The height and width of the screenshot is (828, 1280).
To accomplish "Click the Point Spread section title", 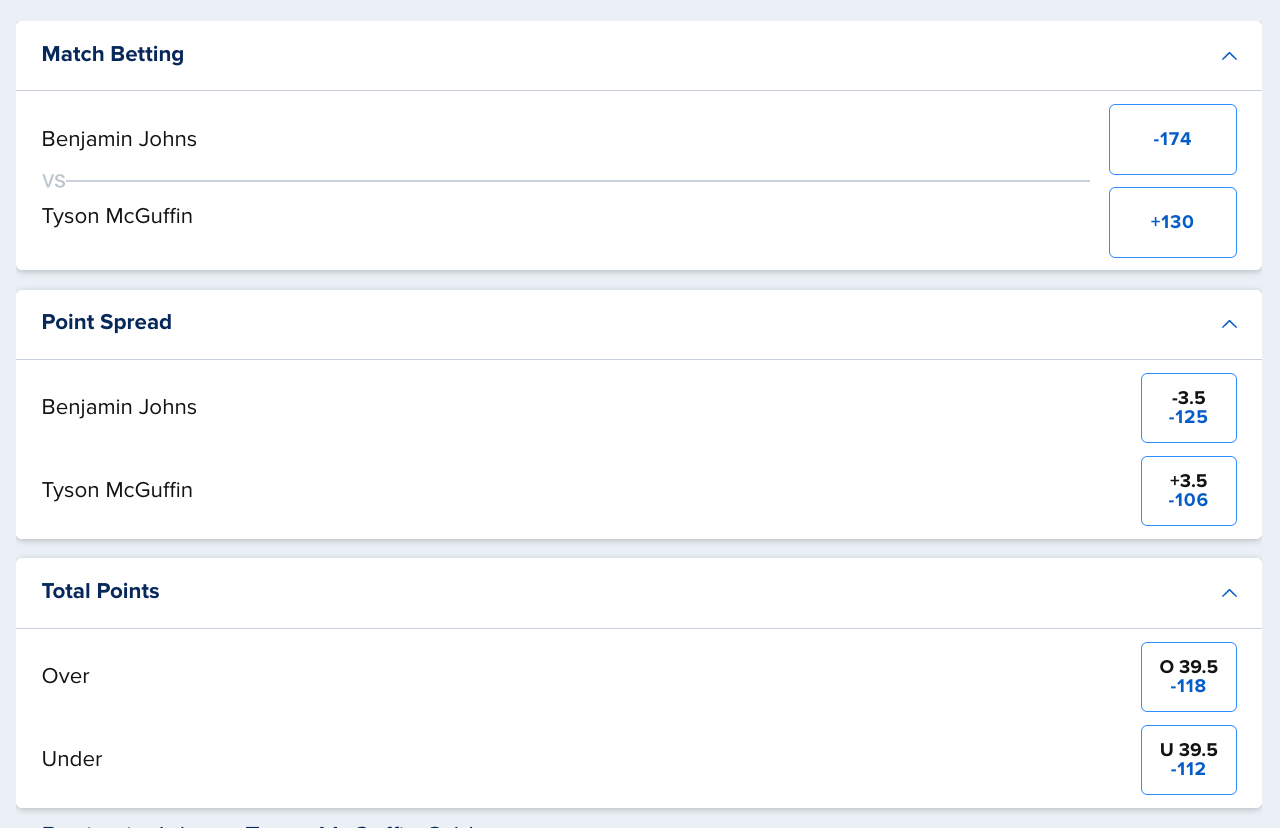I will pyautogui.click(x=107, y=322).
